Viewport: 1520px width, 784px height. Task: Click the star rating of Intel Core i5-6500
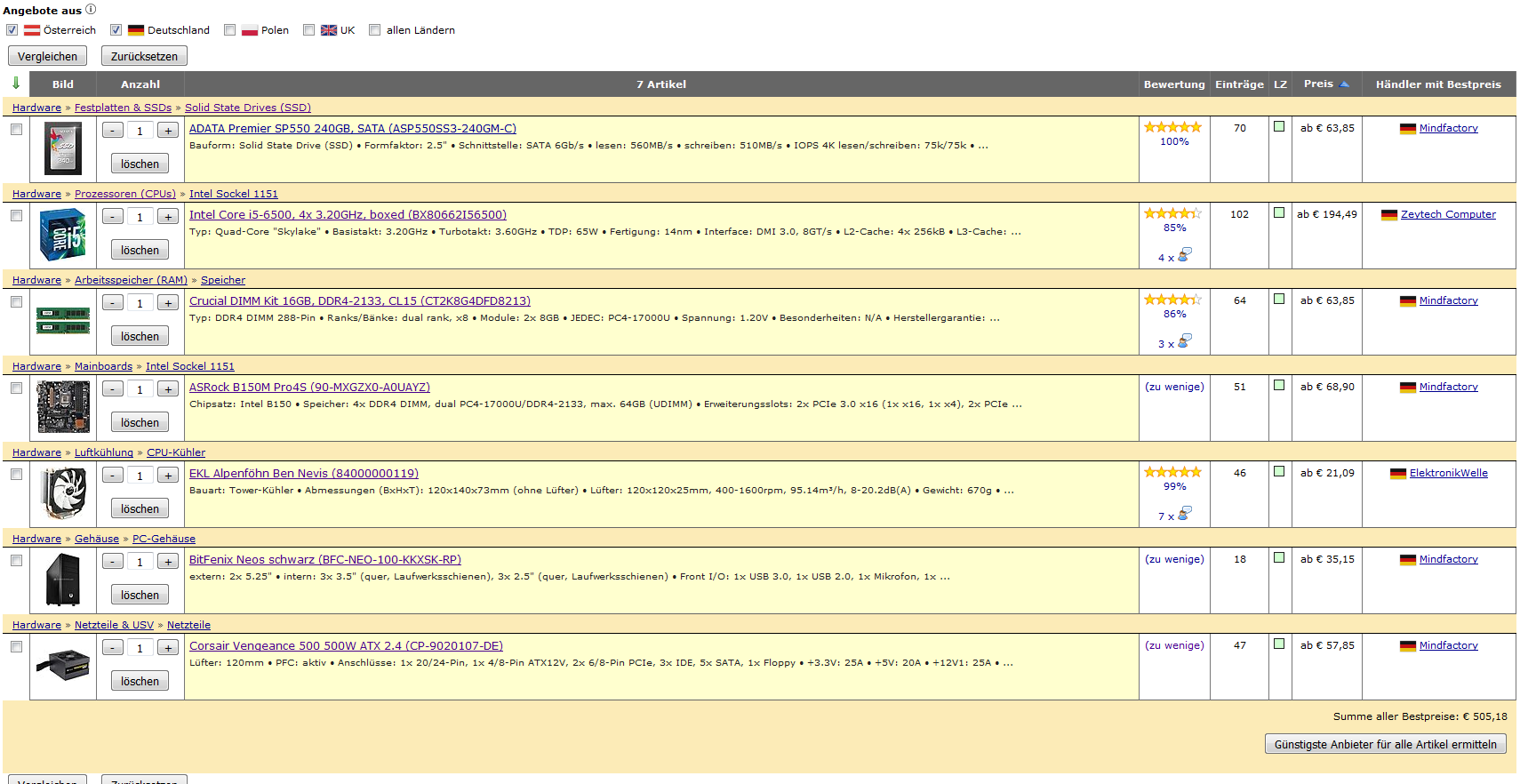click(x=1172, y=213)
